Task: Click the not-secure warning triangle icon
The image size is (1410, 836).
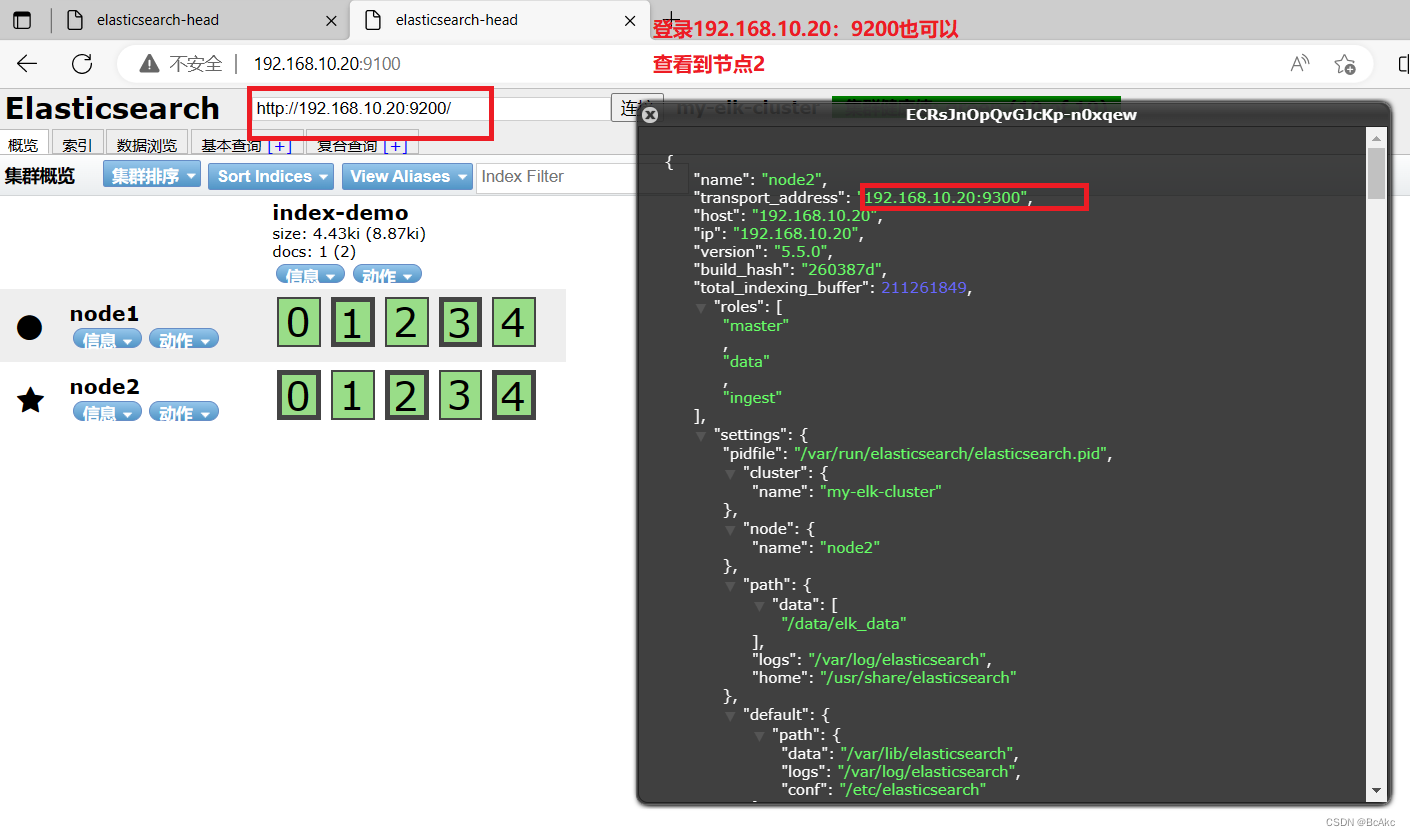Action: [150, 64]
